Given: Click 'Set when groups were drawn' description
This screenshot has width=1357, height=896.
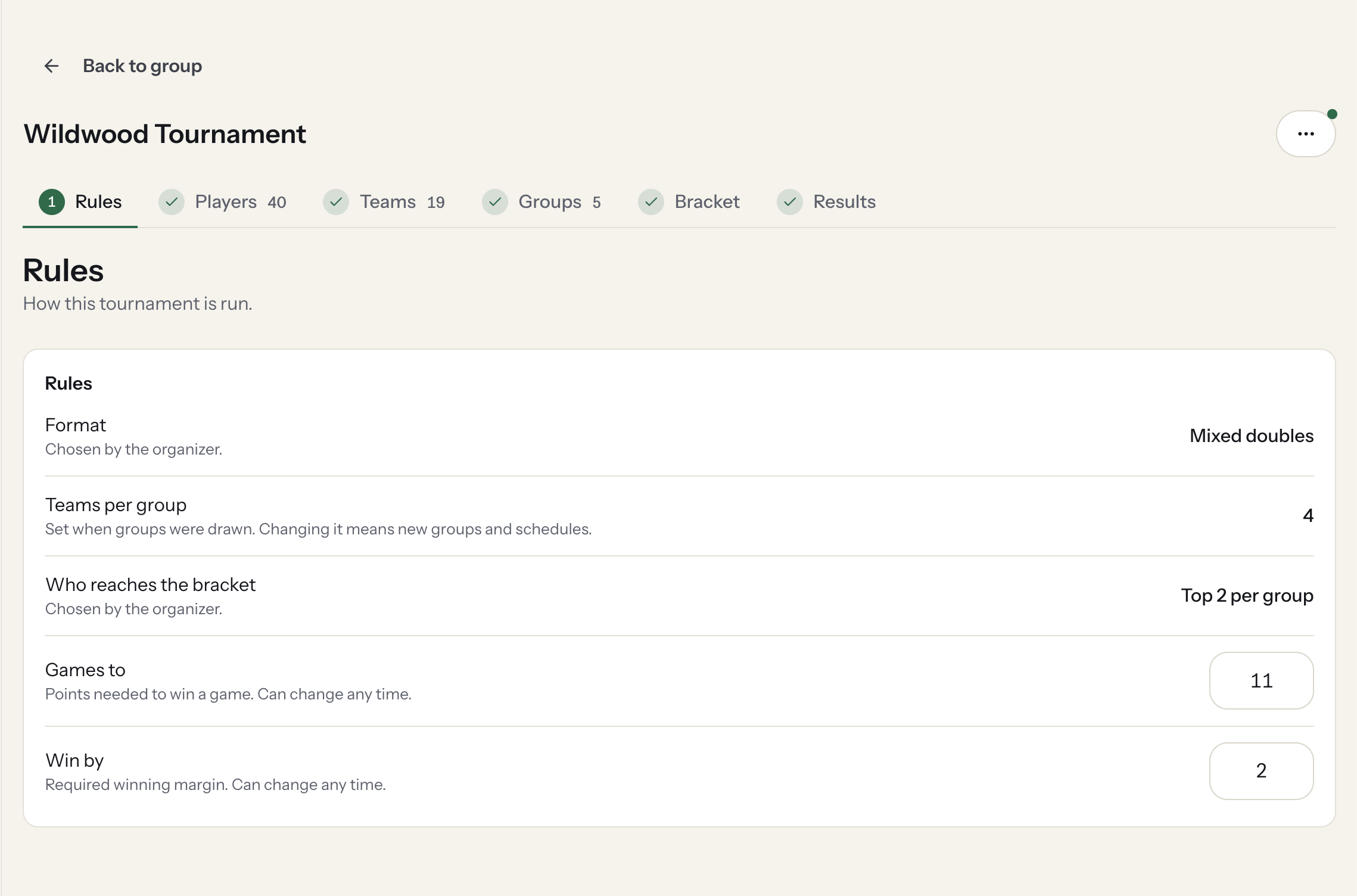Looking at the screenshot, I should pos(319,530).
